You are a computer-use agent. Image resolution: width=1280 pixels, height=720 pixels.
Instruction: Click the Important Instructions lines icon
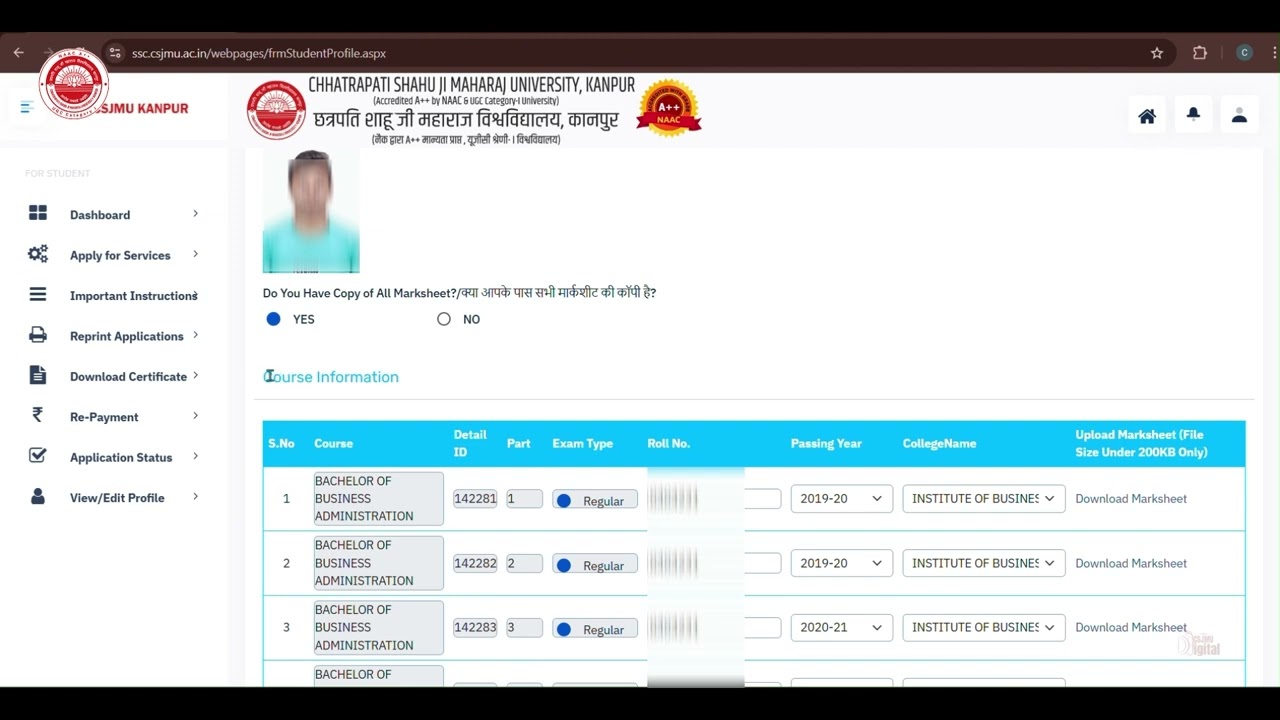[38, 294]
